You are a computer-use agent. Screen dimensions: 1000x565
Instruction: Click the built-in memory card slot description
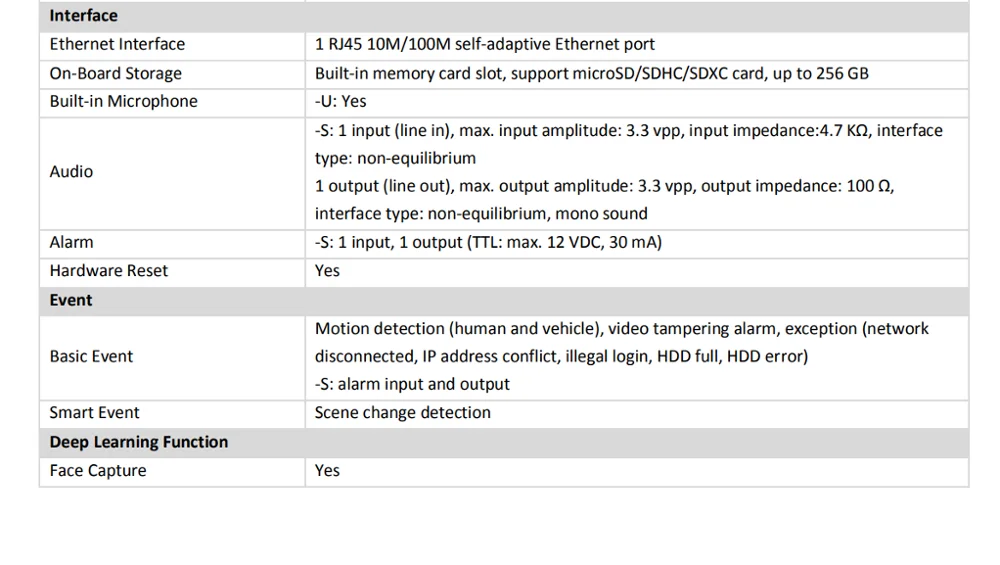tap(591, 73)
